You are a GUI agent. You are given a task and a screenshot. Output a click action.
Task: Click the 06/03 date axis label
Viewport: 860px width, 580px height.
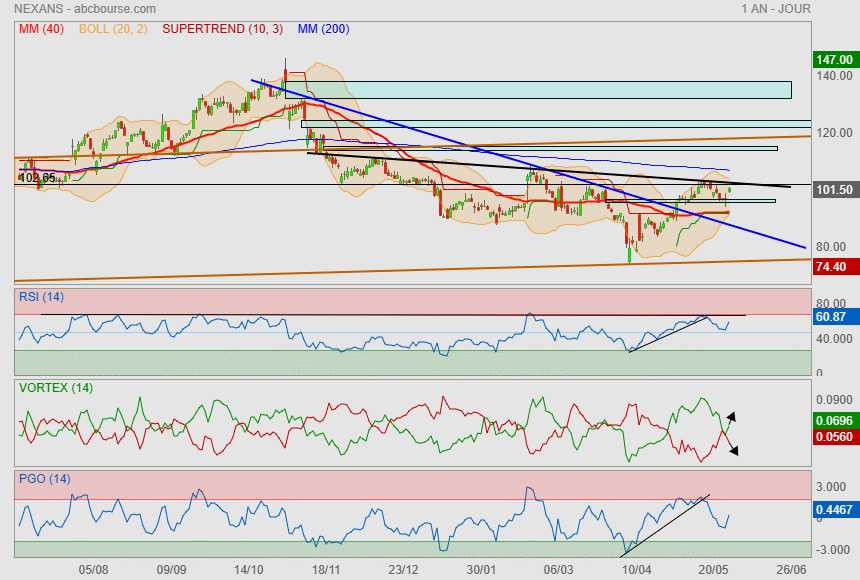(558, 570)
